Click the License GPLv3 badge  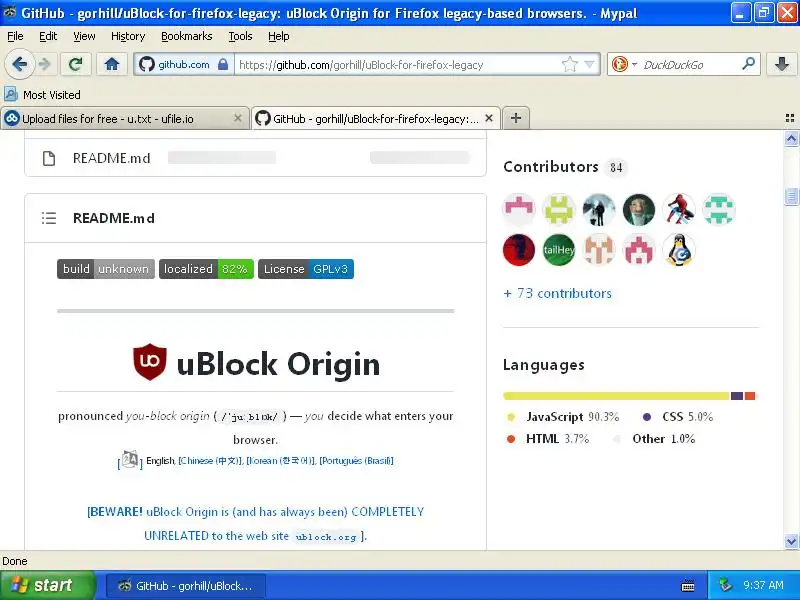(x=306, y=269)
